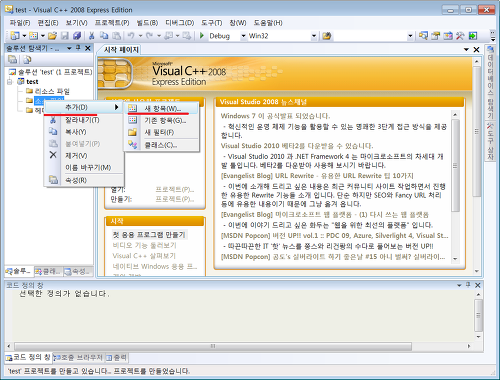Image resolution: width=500 pixels, height=380 pixels.
Task: Open the 디버그(D) menu
Action: coord(179,23)
